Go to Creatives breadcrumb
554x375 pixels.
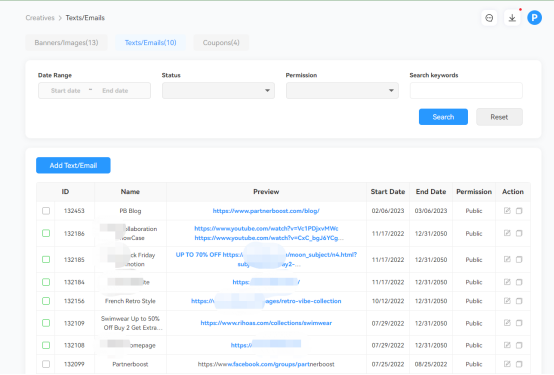pyautogui.click(x=40, y=18)
